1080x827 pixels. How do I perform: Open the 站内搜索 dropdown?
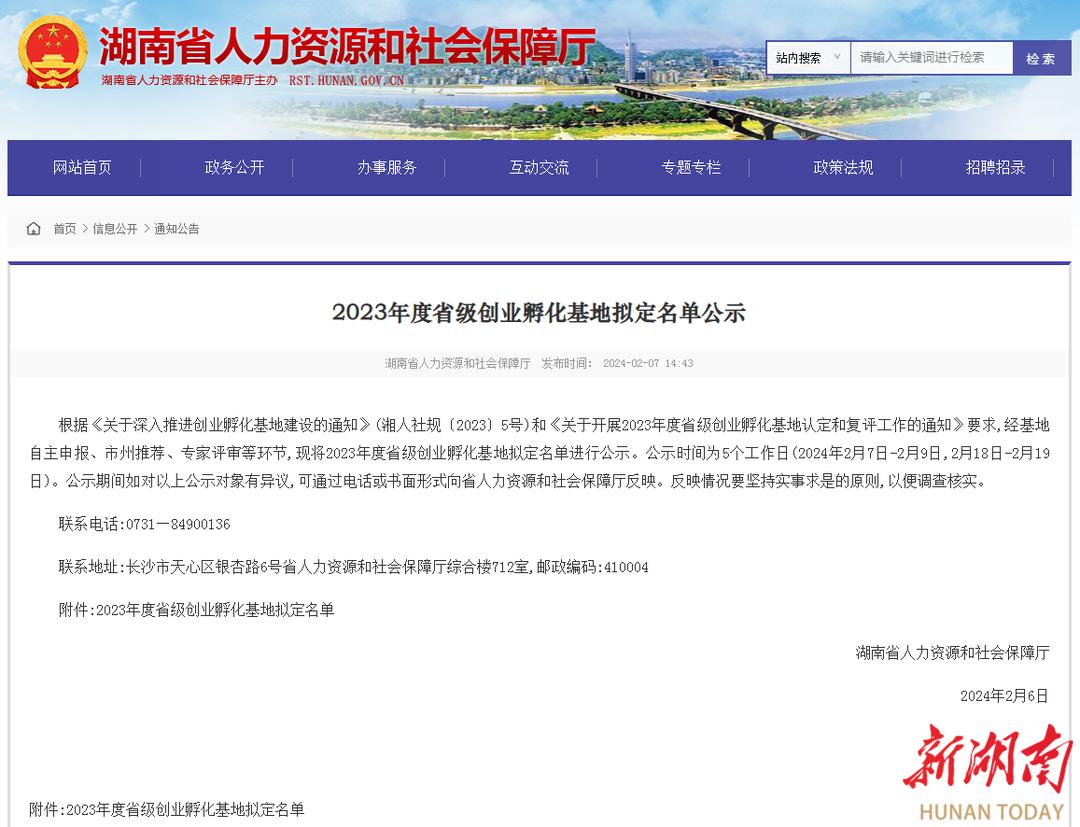point(809,58)
